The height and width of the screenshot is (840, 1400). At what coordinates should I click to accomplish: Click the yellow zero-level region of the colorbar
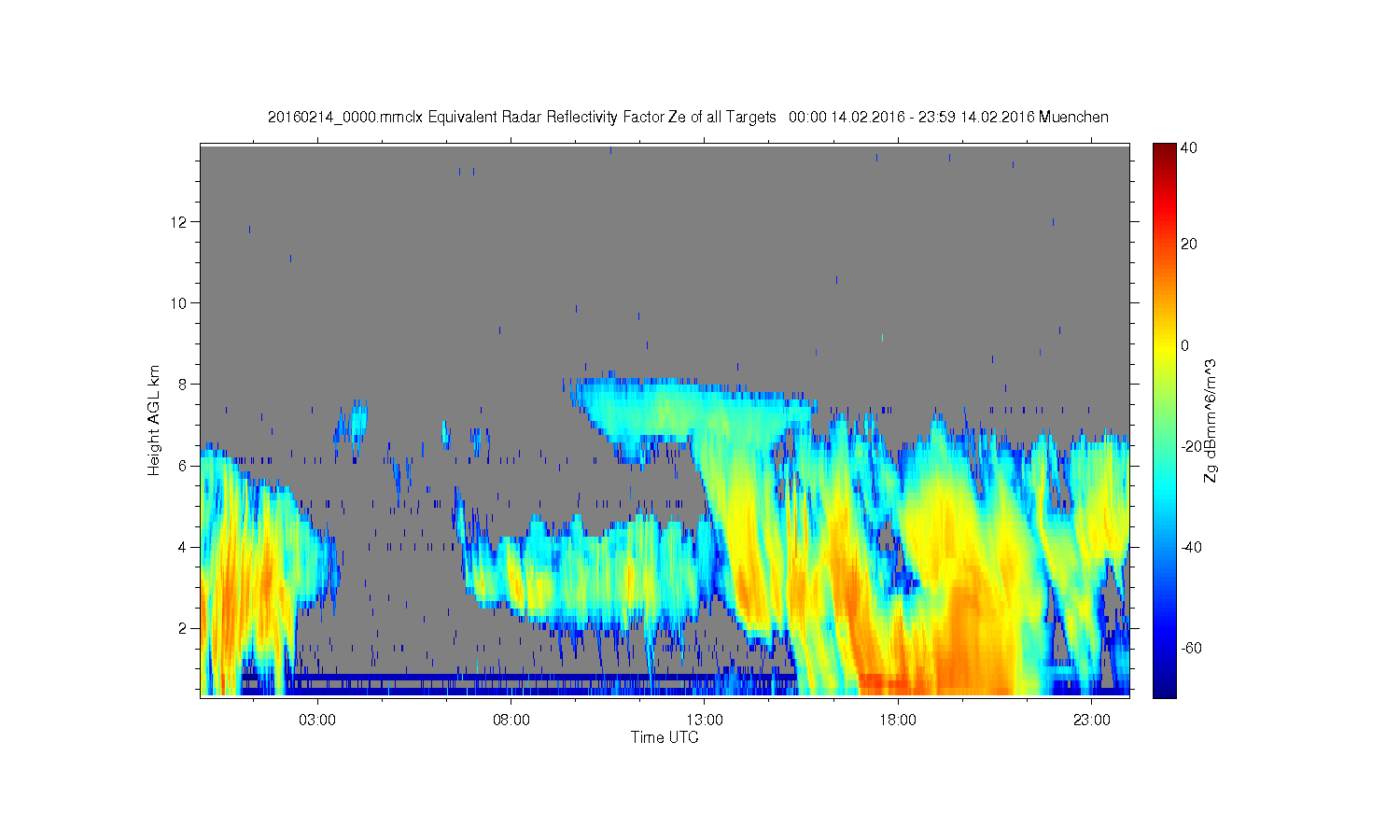tap(1164, 345)
